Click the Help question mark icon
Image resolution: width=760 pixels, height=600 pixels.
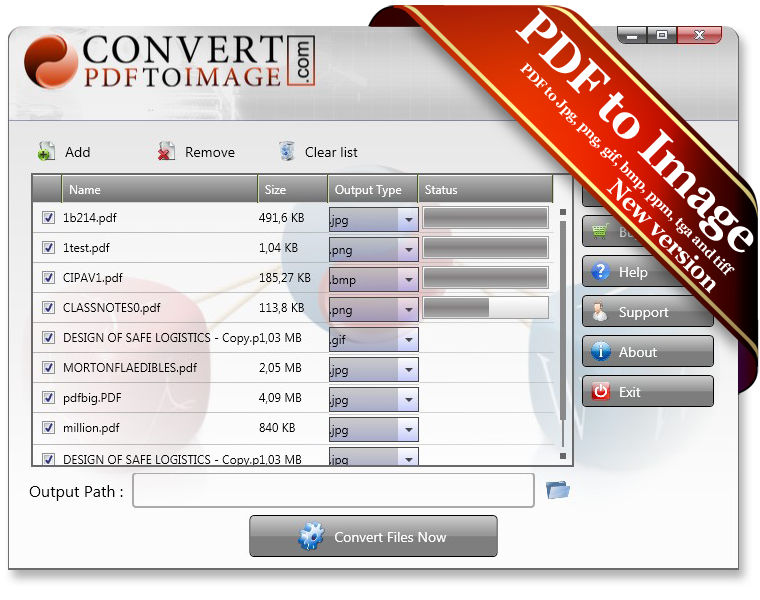pyautogui.click(x=601, y=271)
